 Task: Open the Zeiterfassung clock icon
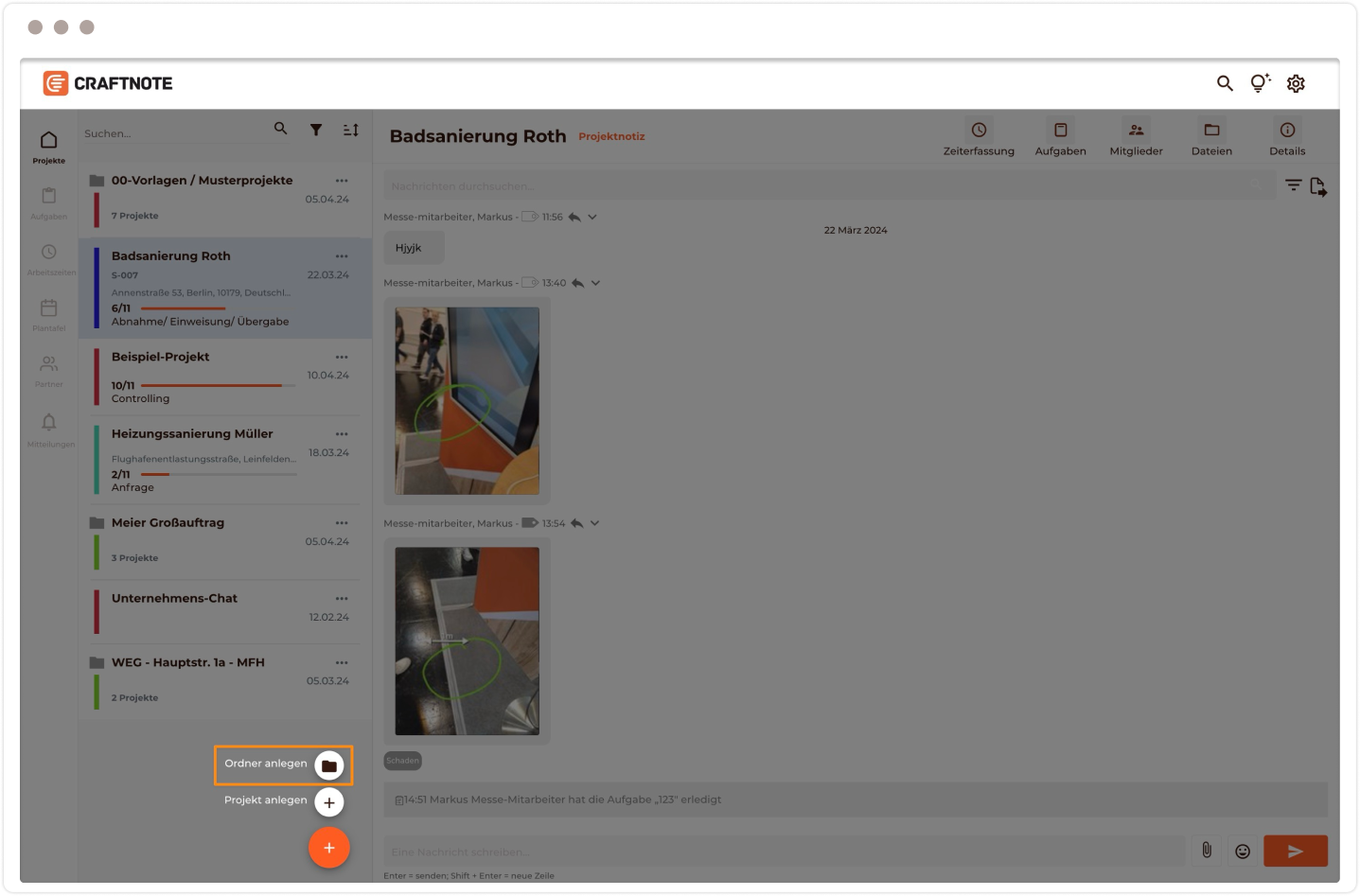tap(979, 131)
